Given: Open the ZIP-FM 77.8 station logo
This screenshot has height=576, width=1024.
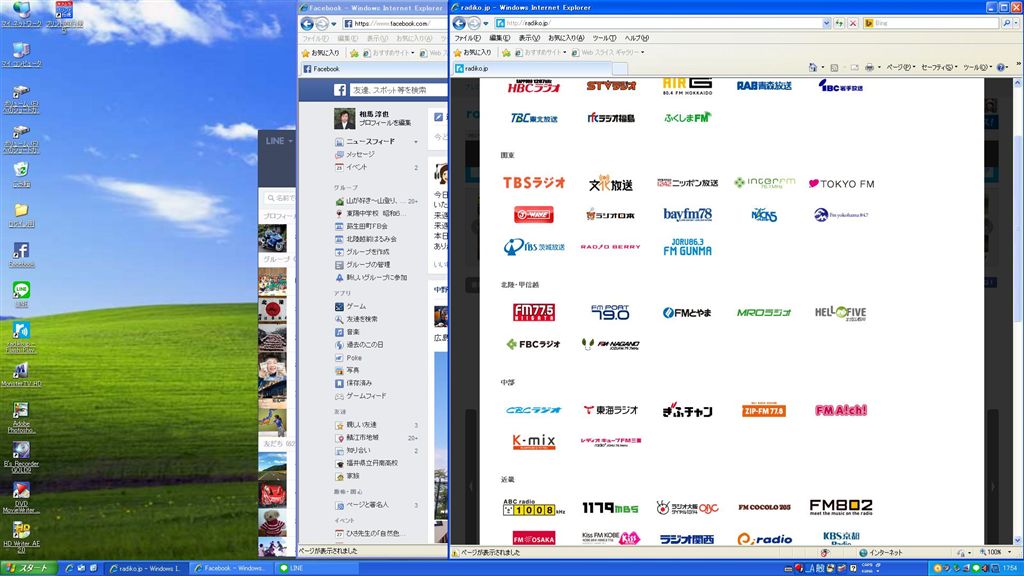Looking at the screenshot, I should 764,410.
